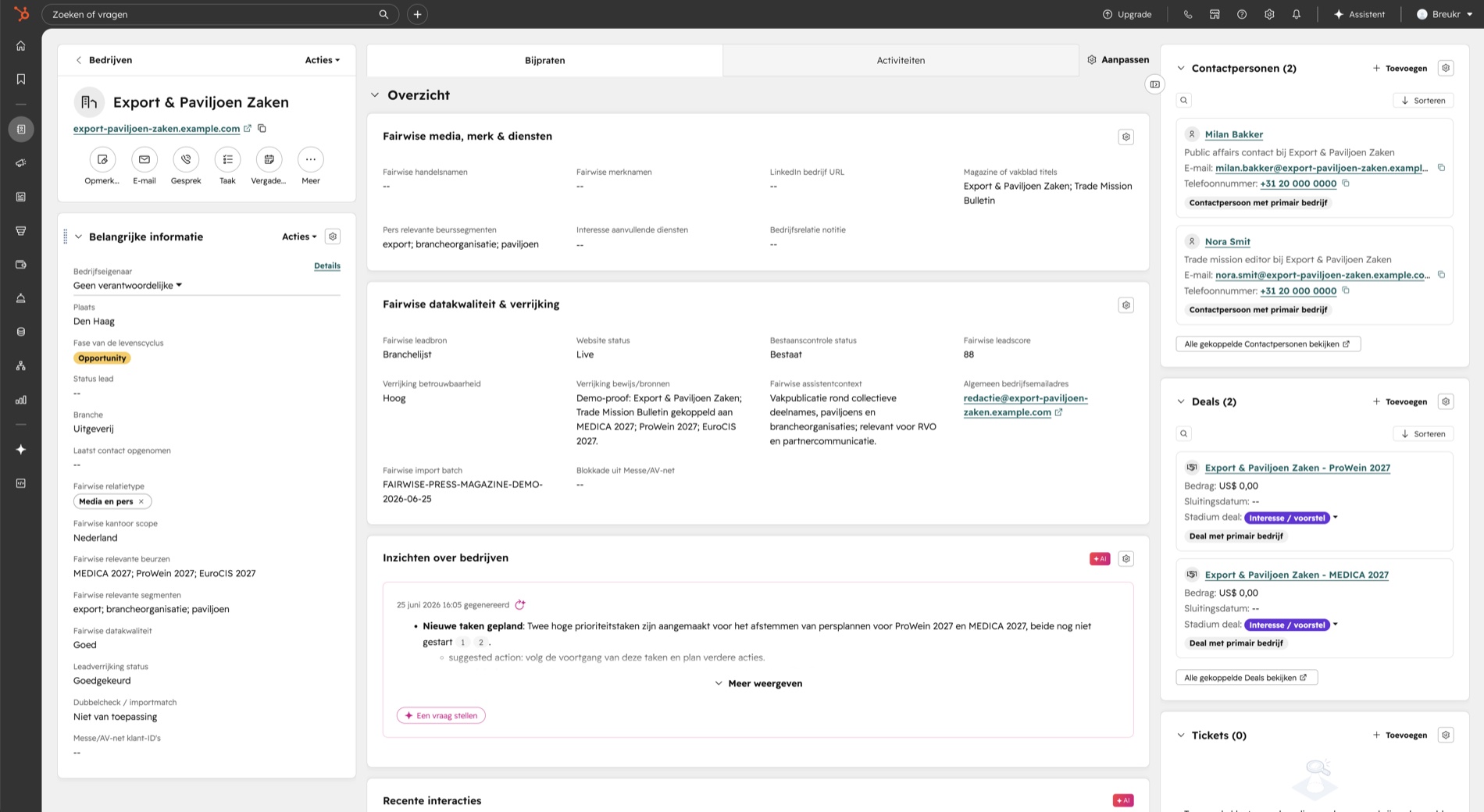Click the Aanpassen customize button

coord(1118,60)
